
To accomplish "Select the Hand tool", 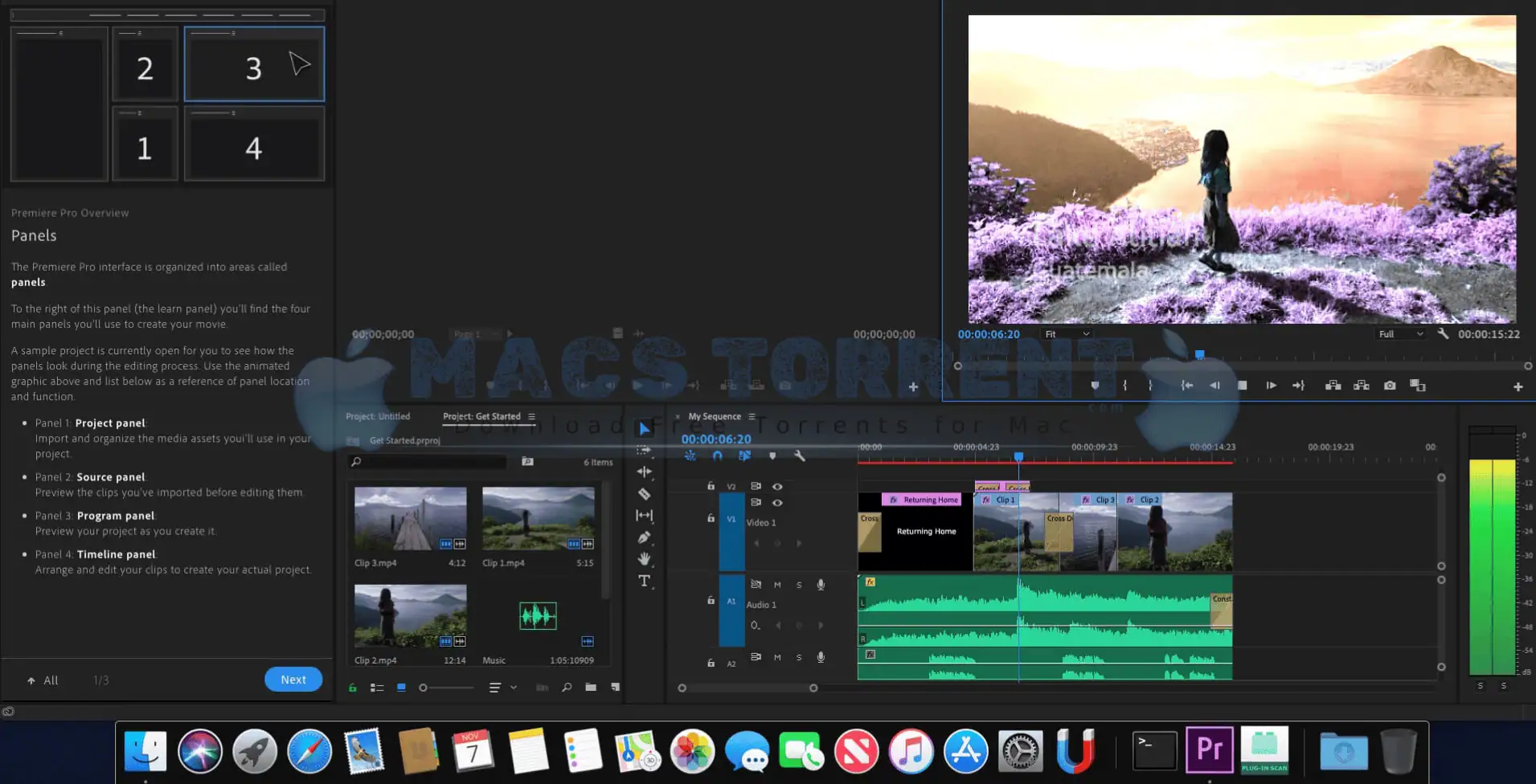I will pyautogui.click(x=644, y=558).
